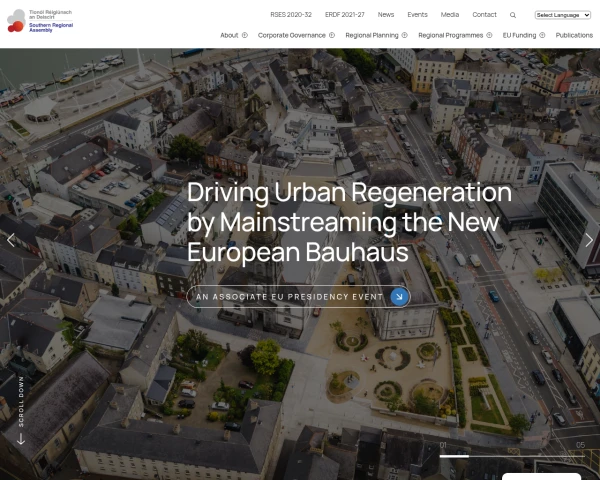Go to the previous hero slide arrow
The width and height of the screenshot is (600, 480).
click(x=11, y=240)
